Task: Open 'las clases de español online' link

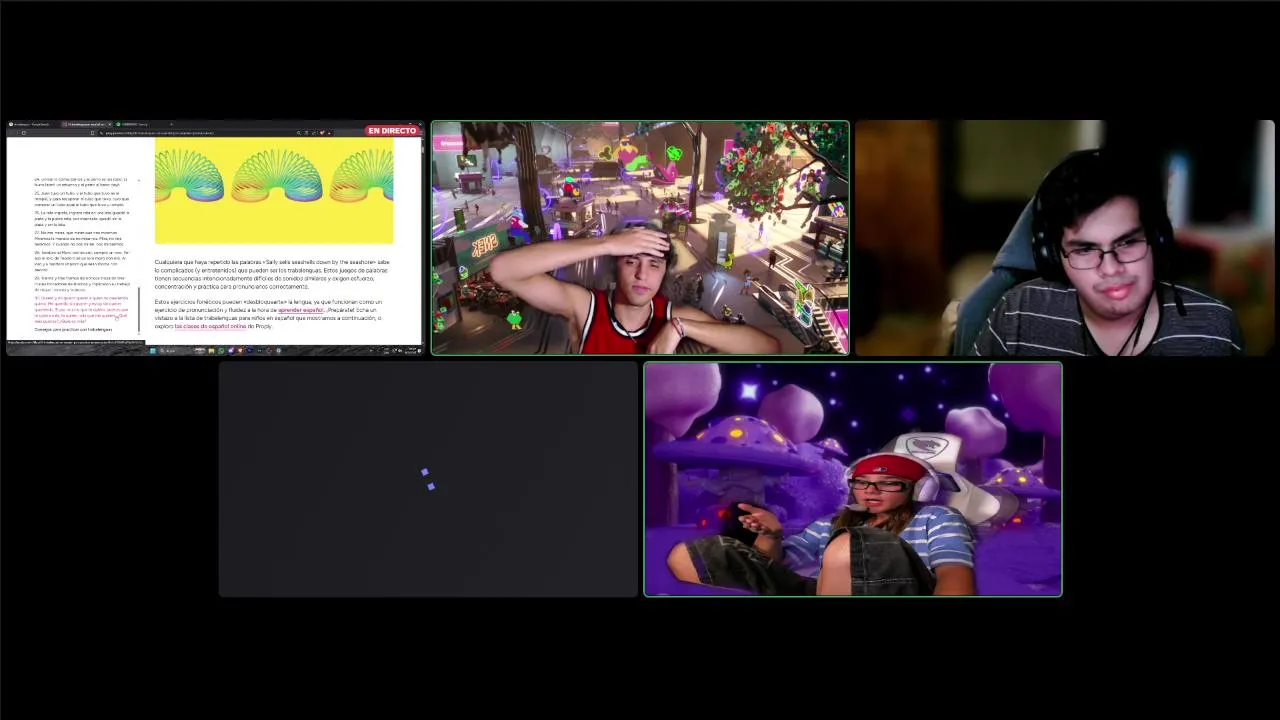Action: click(x=210, y=326)
